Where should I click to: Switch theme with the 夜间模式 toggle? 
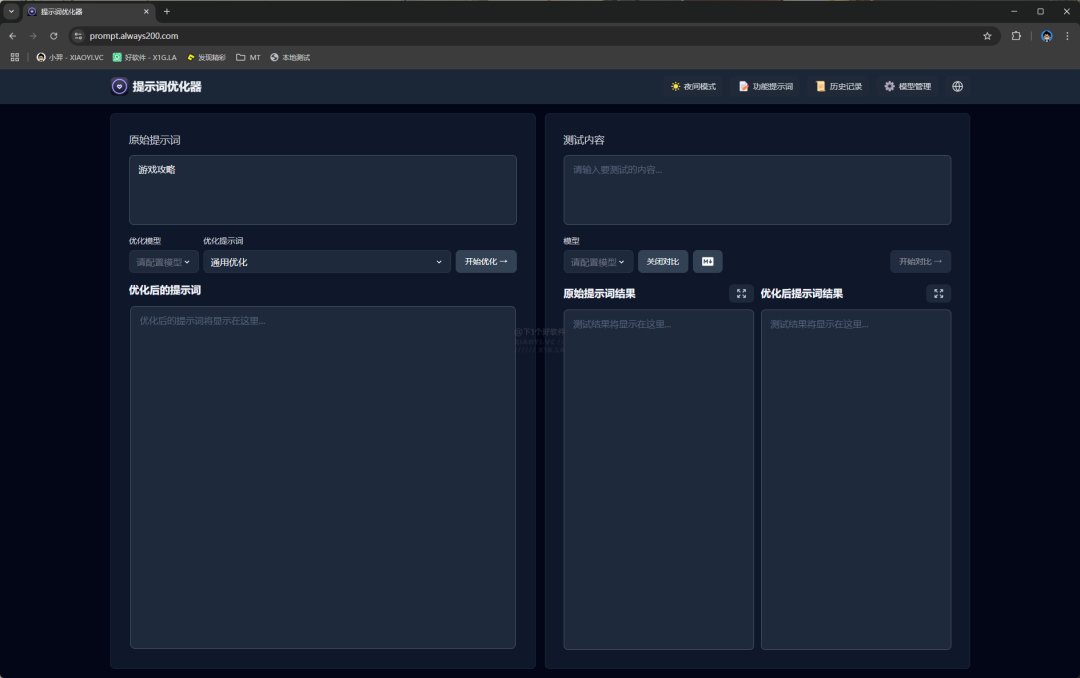tap(693, 87)
